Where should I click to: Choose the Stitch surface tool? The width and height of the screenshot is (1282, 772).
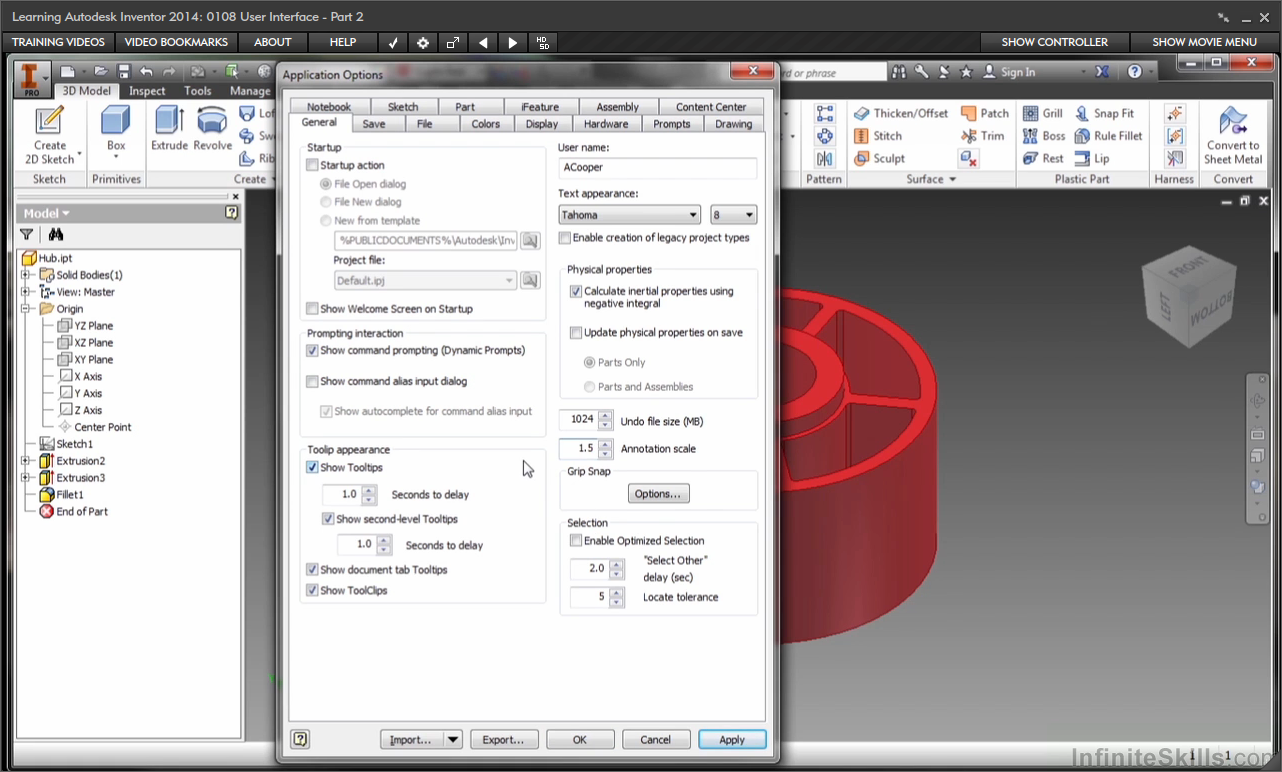click(x=878, y=136)
